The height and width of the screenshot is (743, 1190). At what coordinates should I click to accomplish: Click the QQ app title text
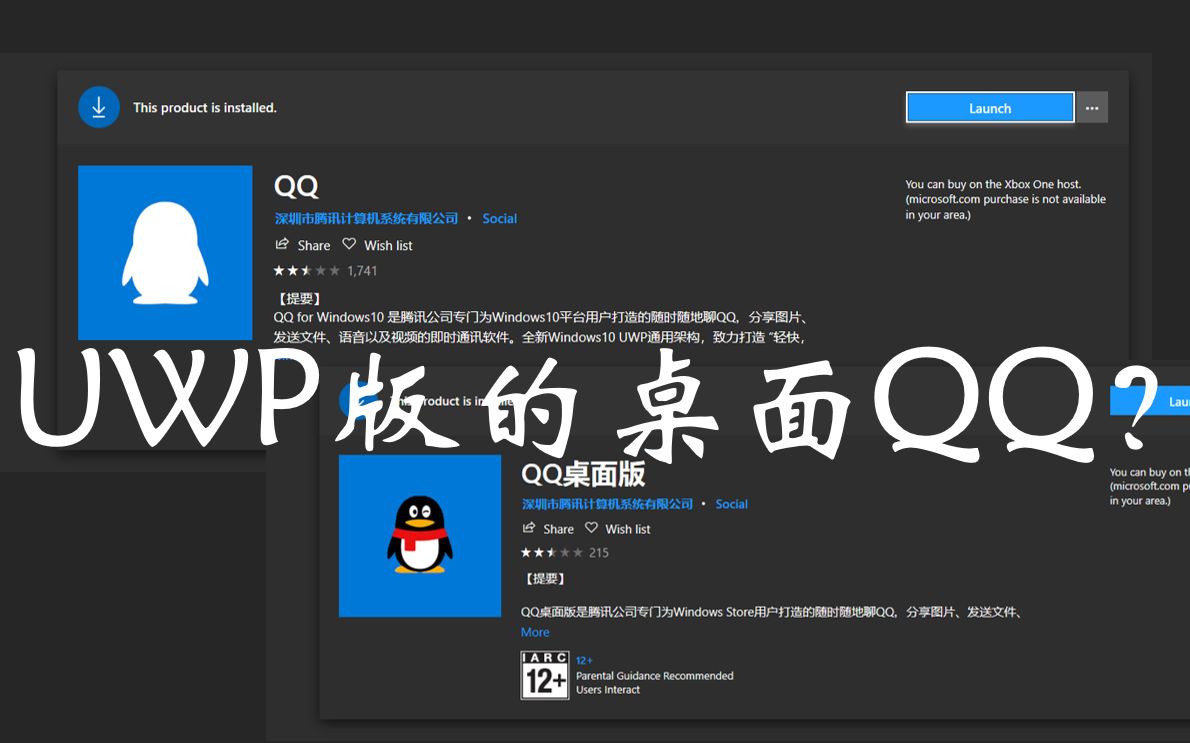click(296, 186)
